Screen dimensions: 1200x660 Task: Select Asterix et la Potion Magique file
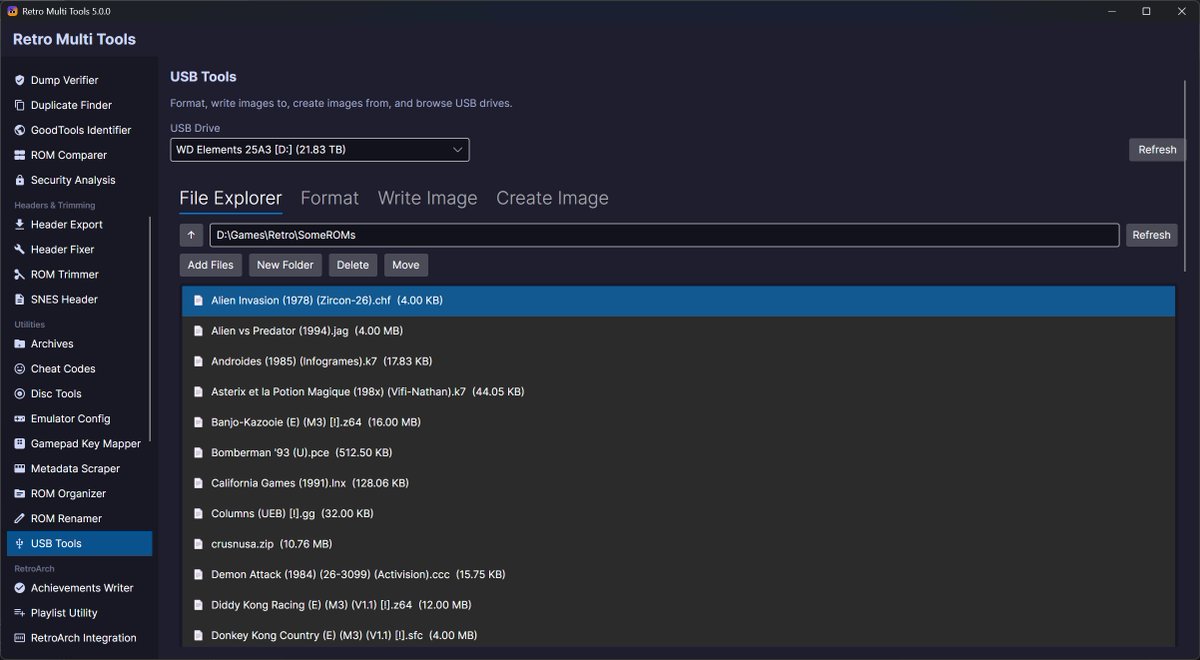[678, 392]
